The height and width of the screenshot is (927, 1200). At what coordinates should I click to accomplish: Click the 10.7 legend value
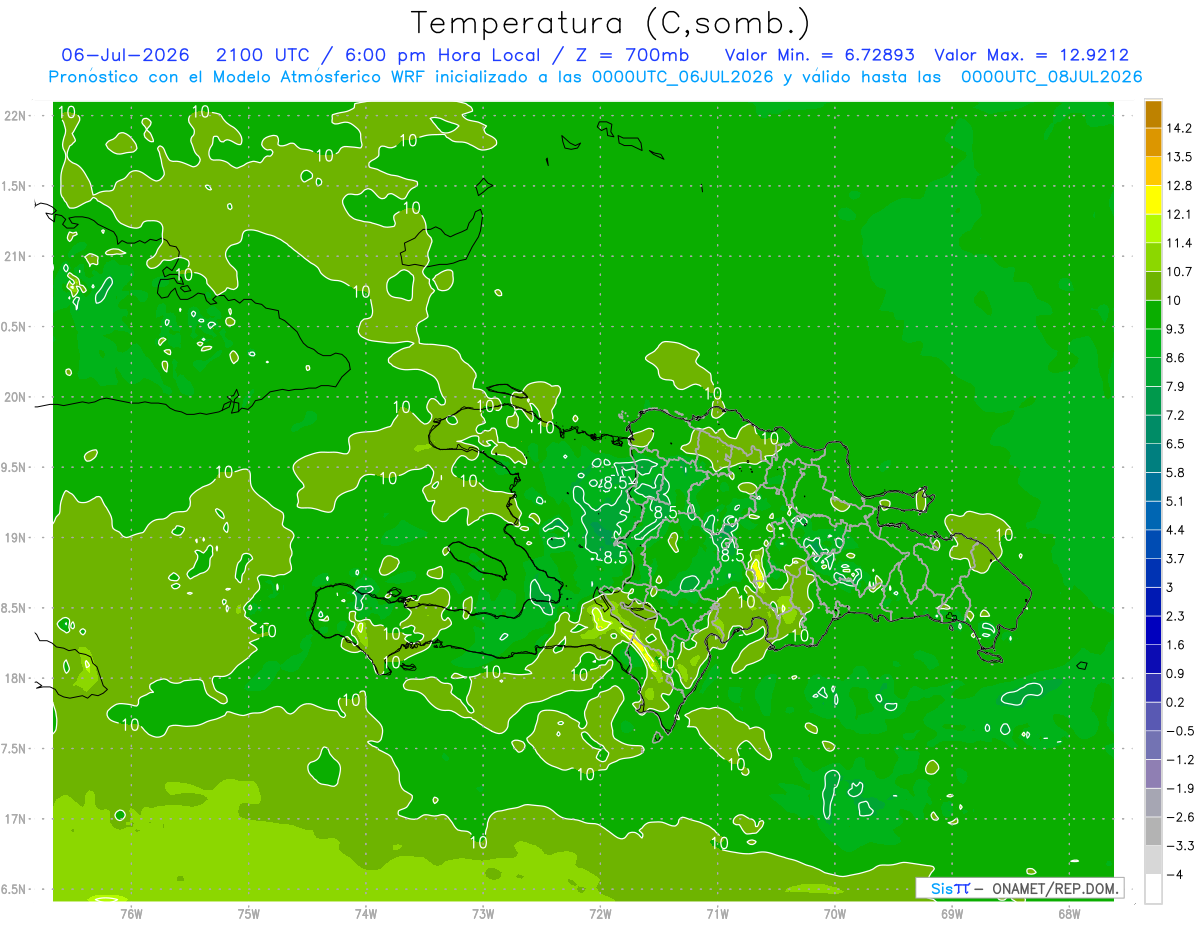(1179, 272)
